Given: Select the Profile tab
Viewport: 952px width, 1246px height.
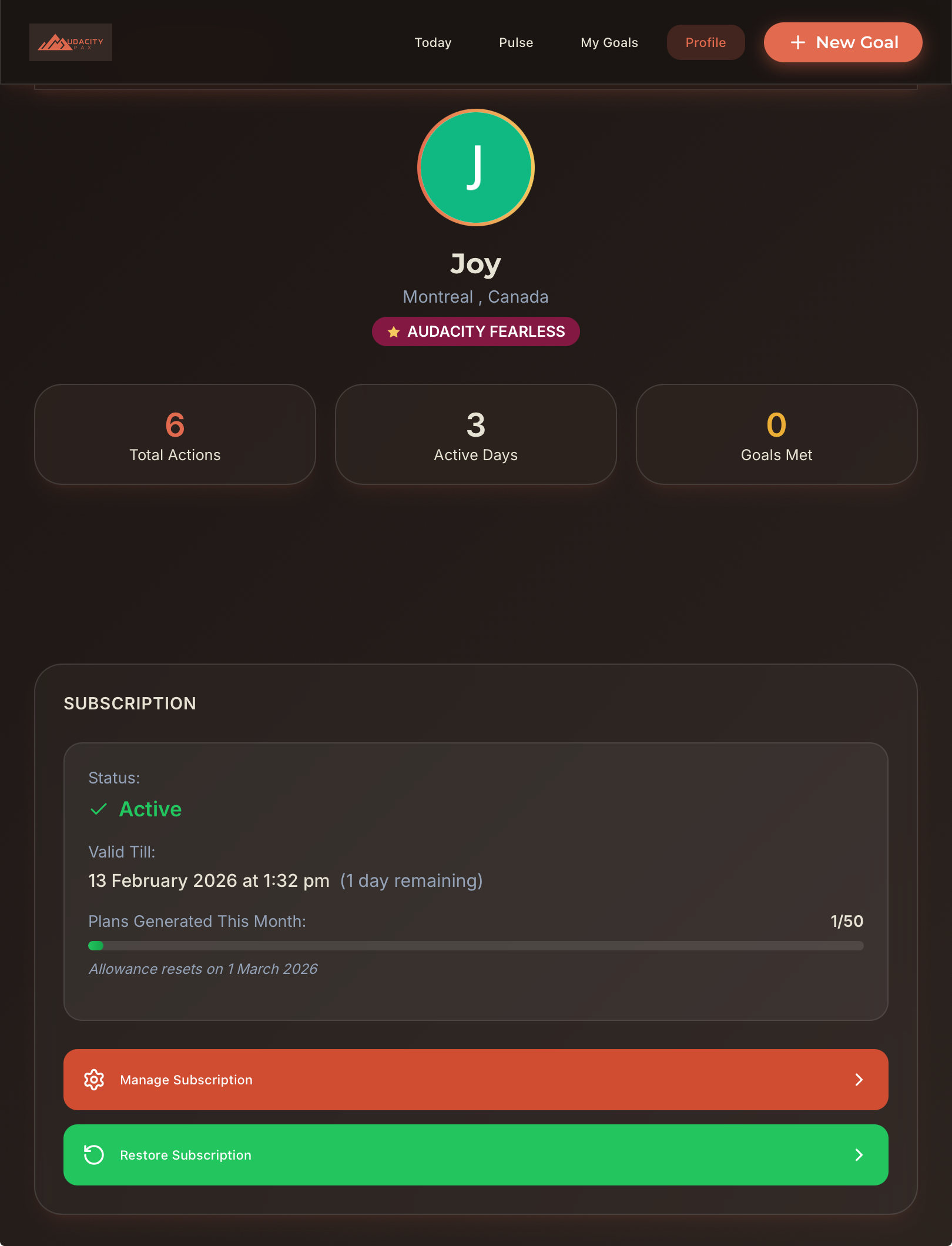Looking at the screenshot, I should (706, 42).
